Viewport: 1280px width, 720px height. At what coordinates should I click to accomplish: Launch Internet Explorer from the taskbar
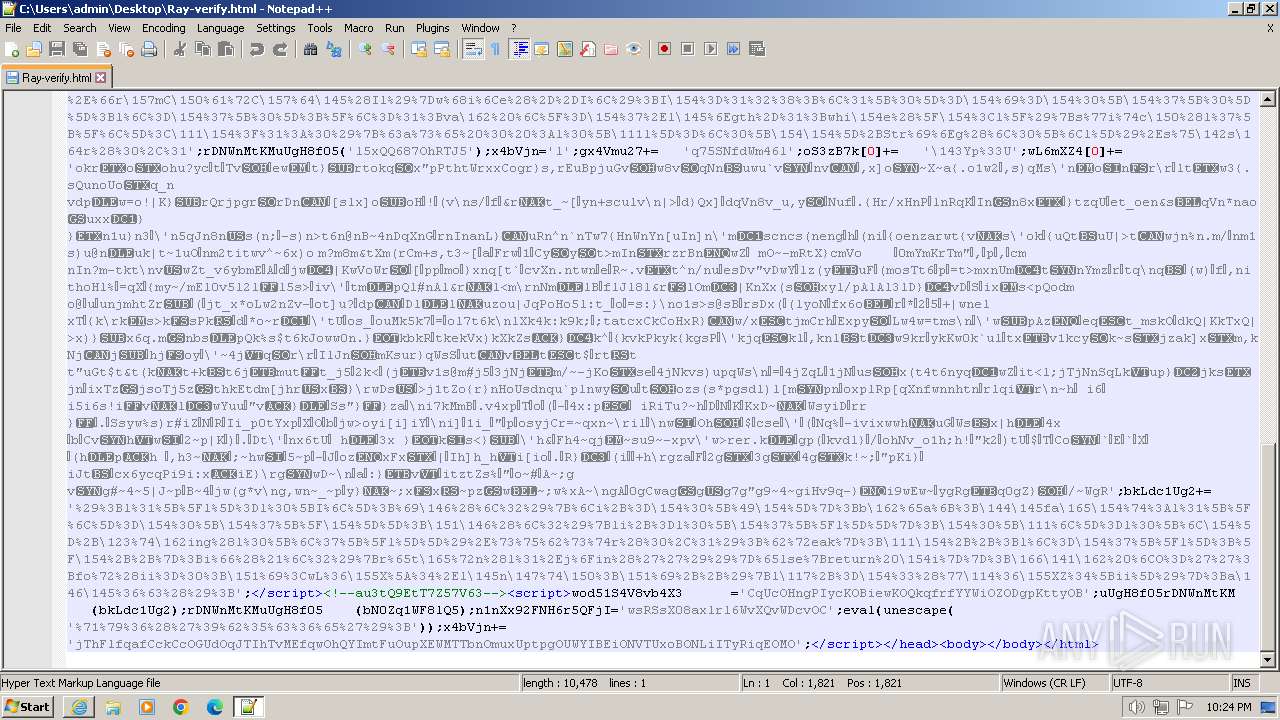click(80, 707)
